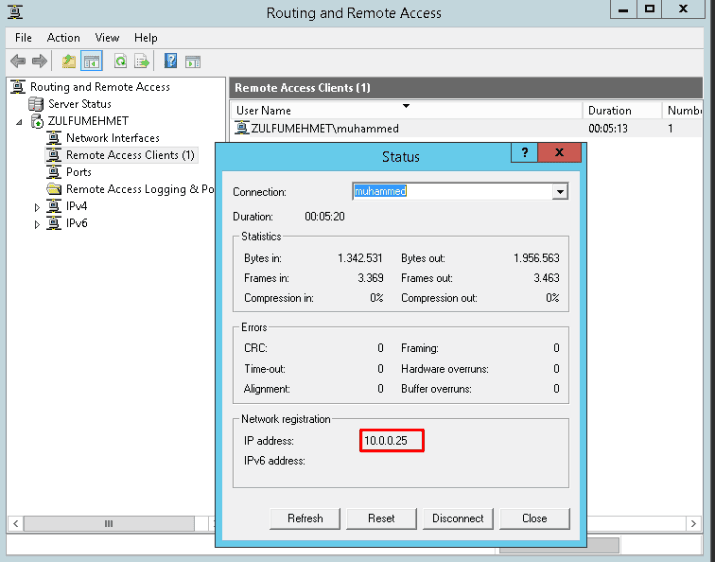Screen dimensions: 715x562
Task: Select Remote Access Clients (1) node
Action: pyautogui.click(x=130, y=155)
